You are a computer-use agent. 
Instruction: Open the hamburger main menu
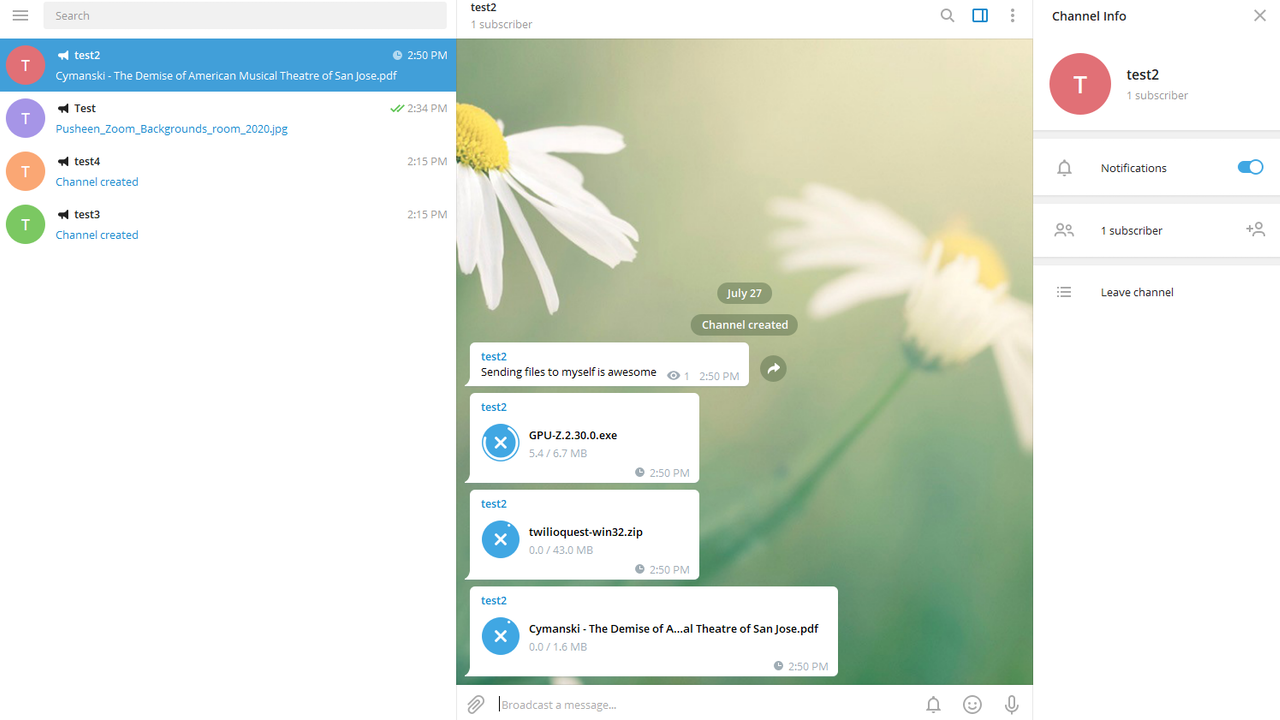click(x=20, y=16)
